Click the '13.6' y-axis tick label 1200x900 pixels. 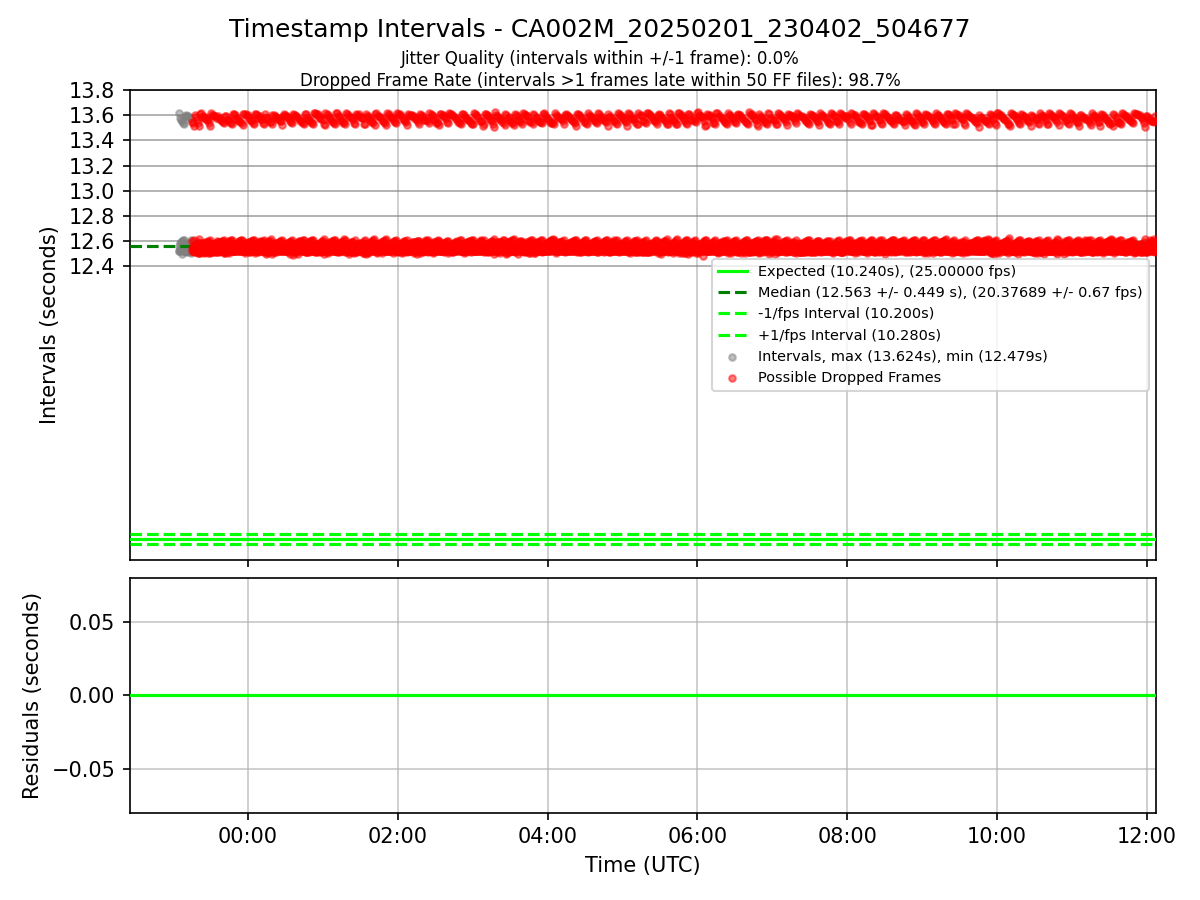[x=91, y=116]
